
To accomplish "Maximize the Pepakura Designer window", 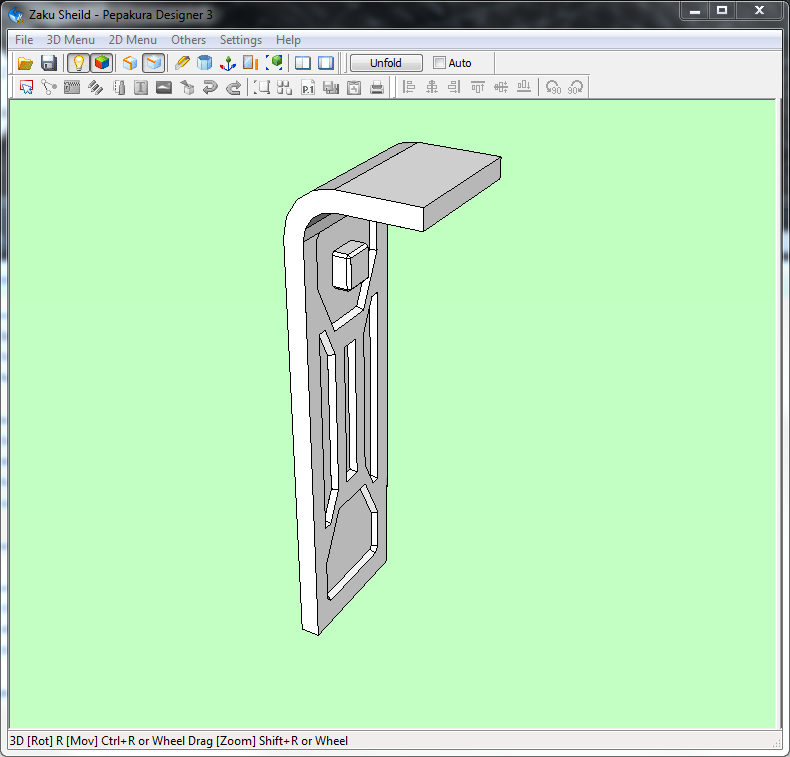I will click(x=722, y=10).
